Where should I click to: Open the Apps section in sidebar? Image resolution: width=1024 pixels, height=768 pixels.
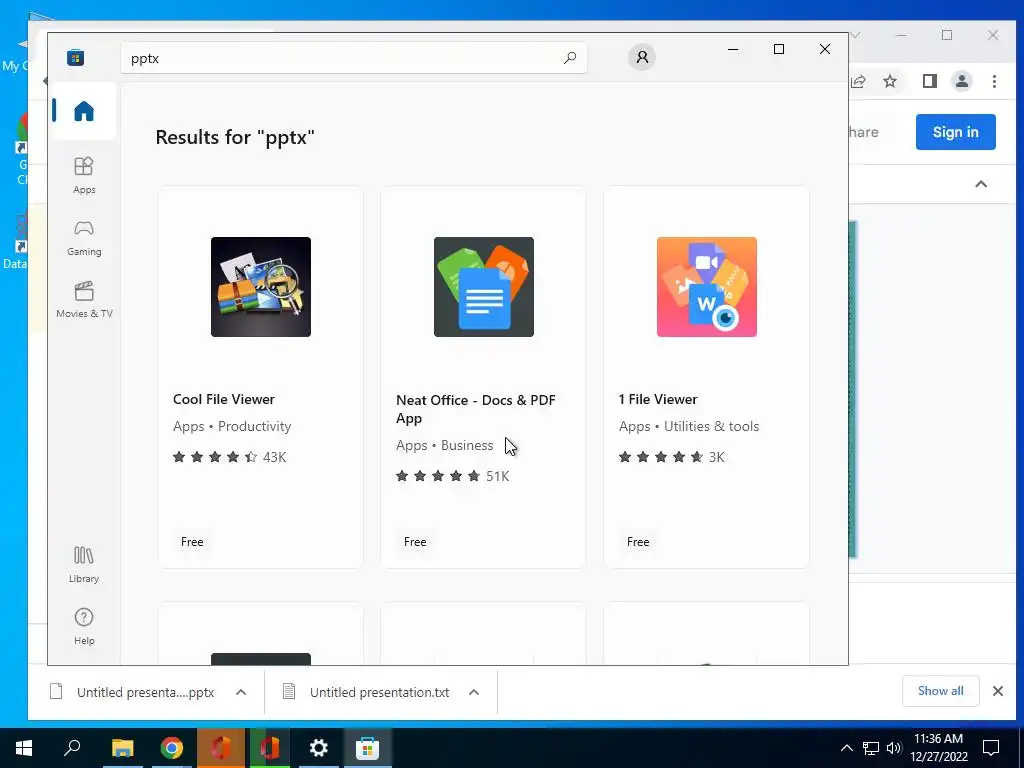tap(84, 175)
